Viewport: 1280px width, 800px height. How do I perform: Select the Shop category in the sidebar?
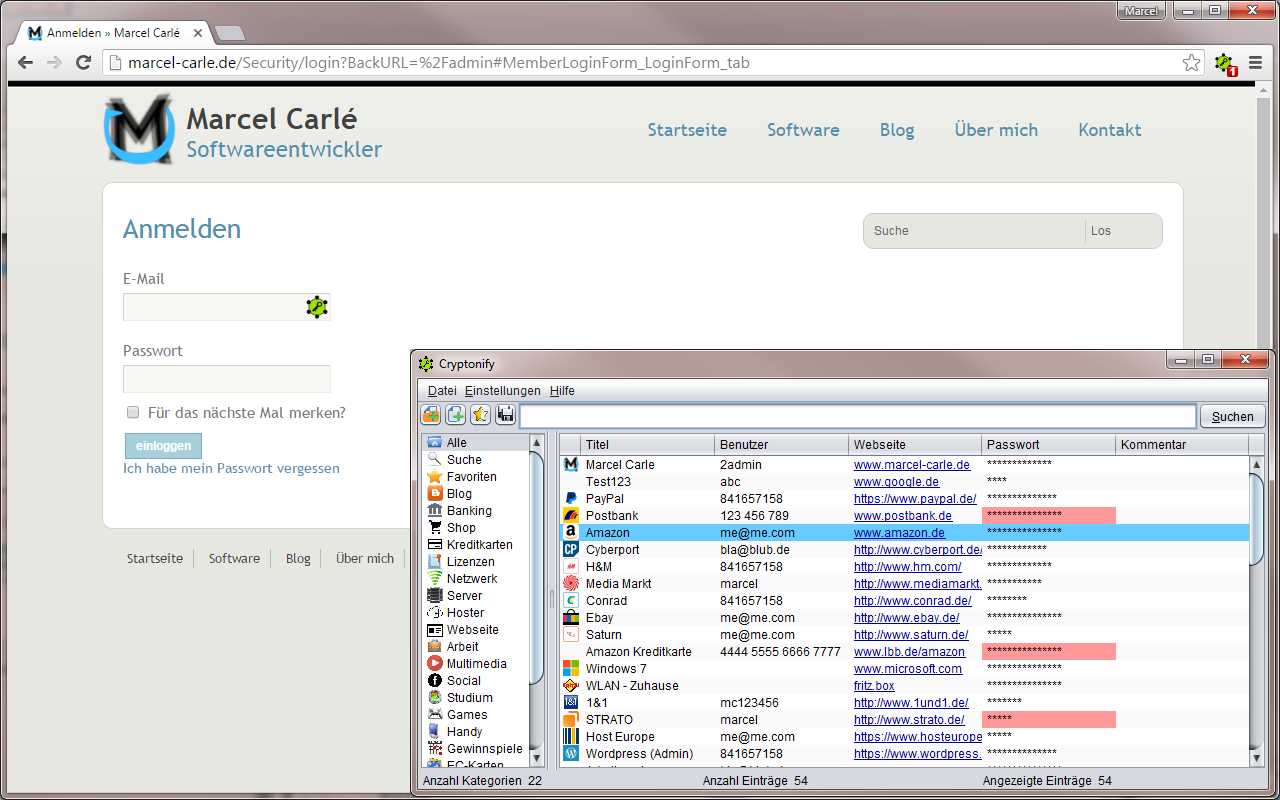point(451,528)
